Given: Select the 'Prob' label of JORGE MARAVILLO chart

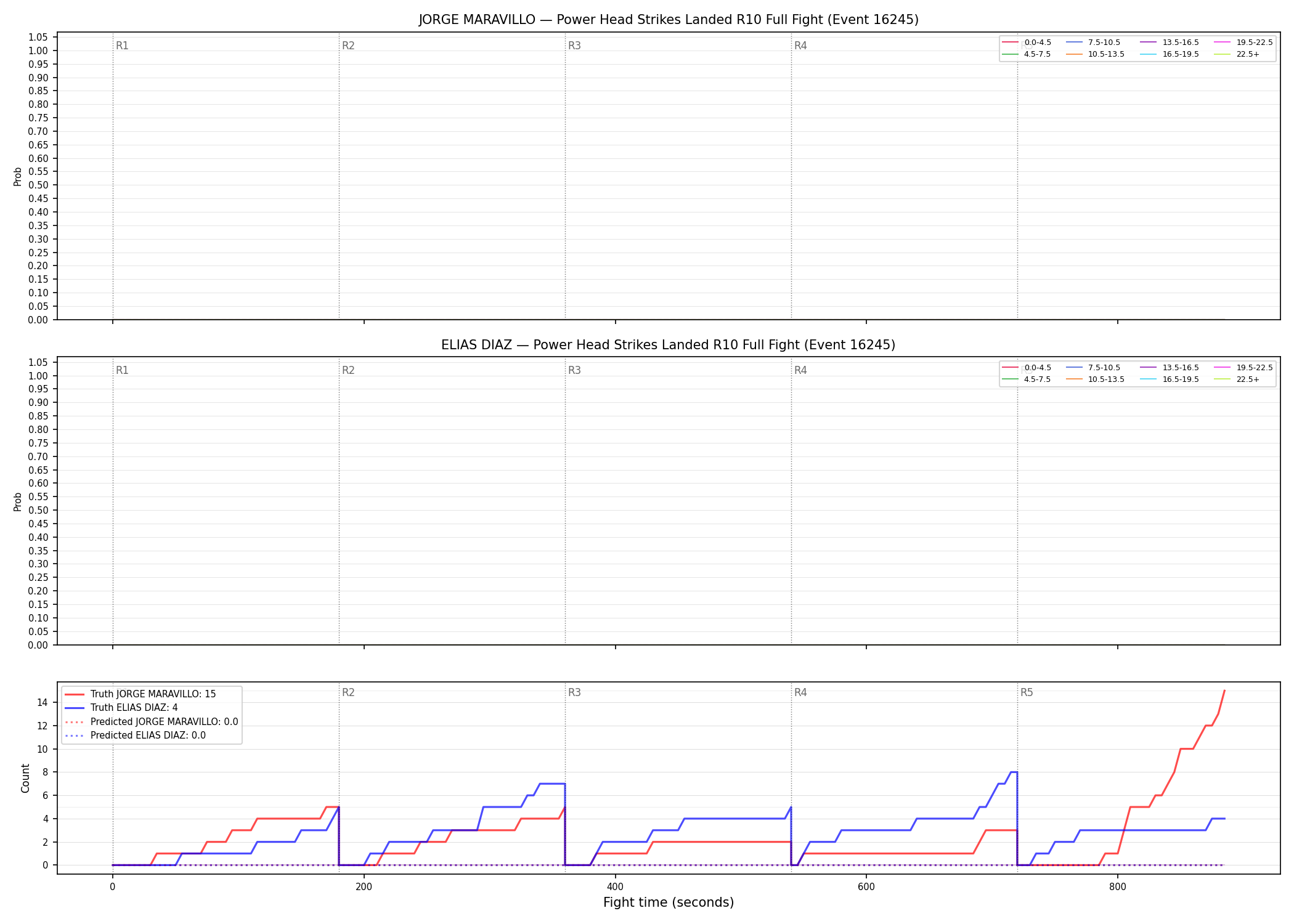Looking at the screenshot, I should 18,177.
